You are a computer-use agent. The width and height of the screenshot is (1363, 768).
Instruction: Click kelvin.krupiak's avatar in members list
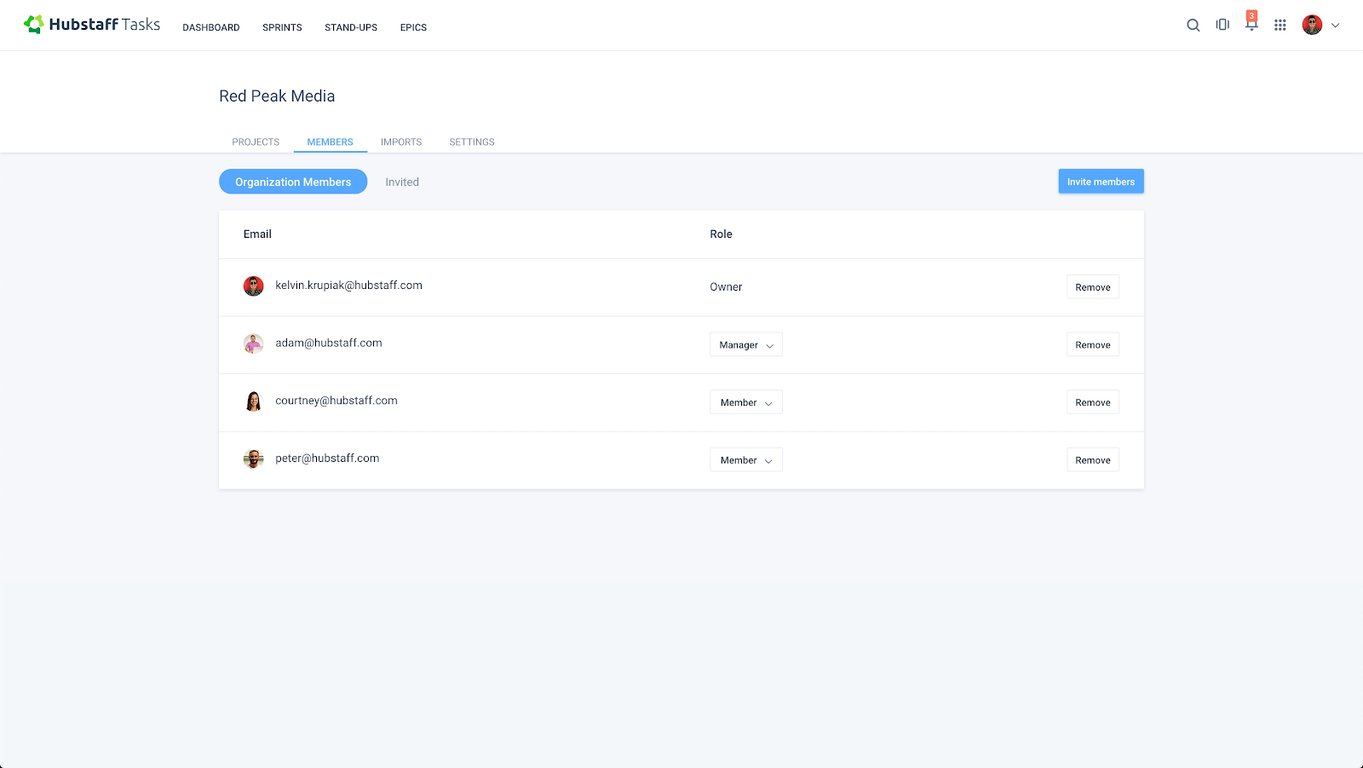[x=253, y=286]
